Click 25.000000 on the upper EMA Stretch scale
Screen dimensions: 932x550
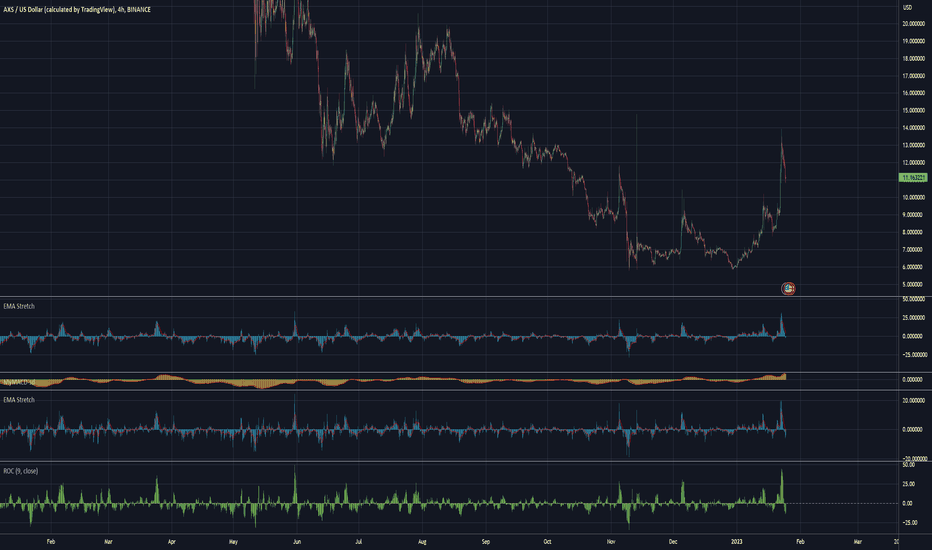tap(914, 318)
